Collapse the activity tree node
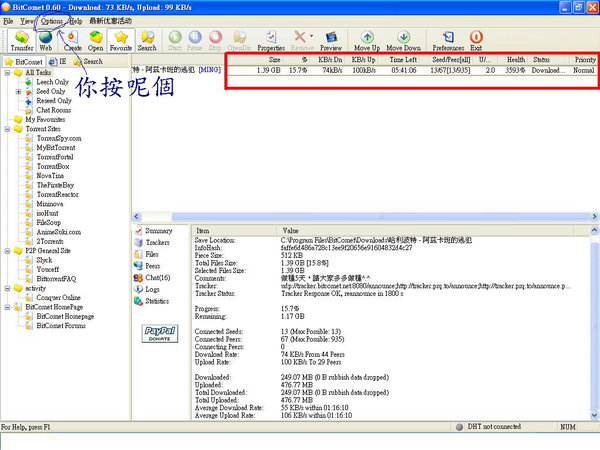 [7, 289]
